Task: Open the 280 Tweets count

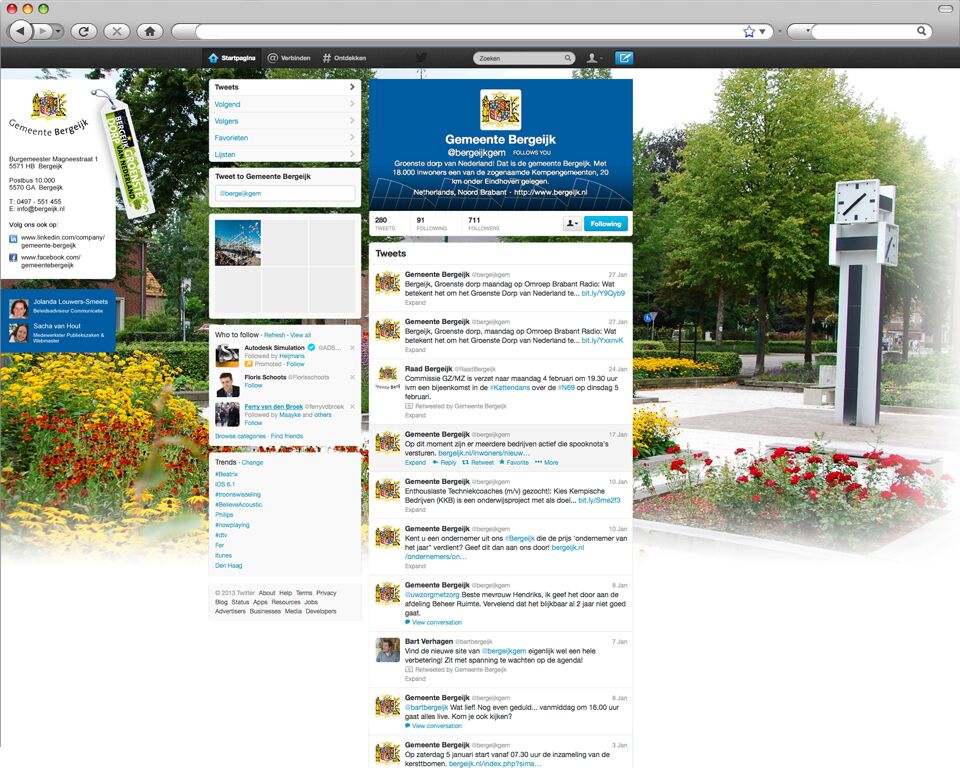Action: click(385, 224)
